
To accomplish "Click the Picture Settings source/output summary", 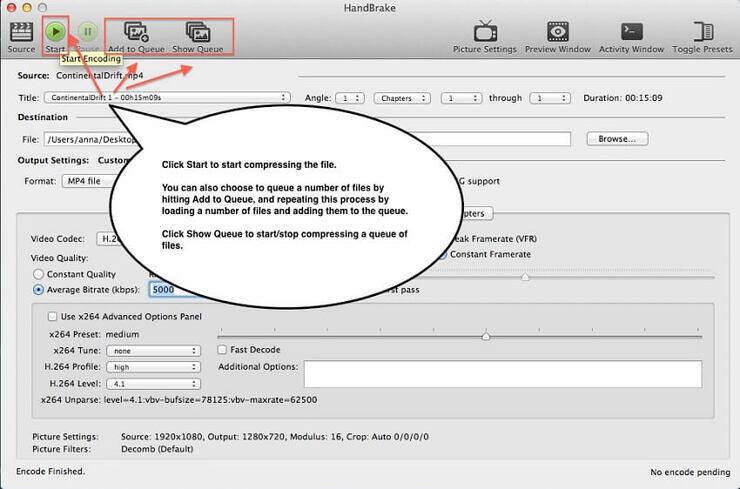I will coord(275,437).
